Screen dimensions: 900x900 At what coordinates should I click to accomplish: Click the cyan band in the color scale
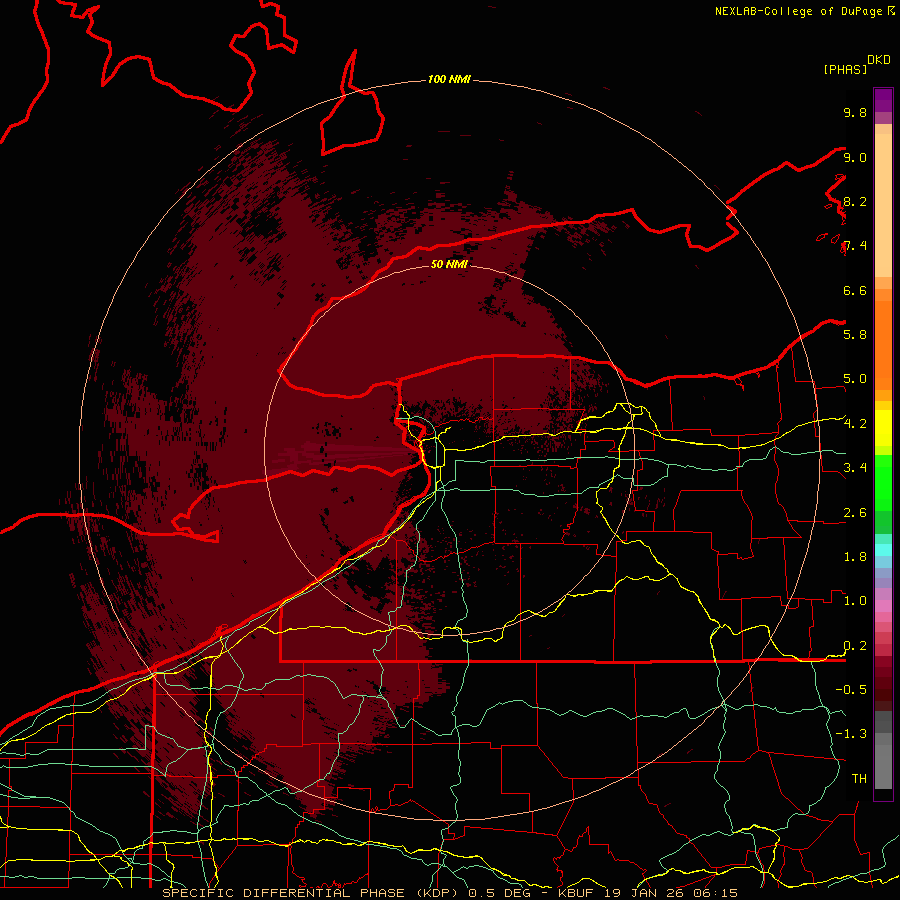coord(883,550)
